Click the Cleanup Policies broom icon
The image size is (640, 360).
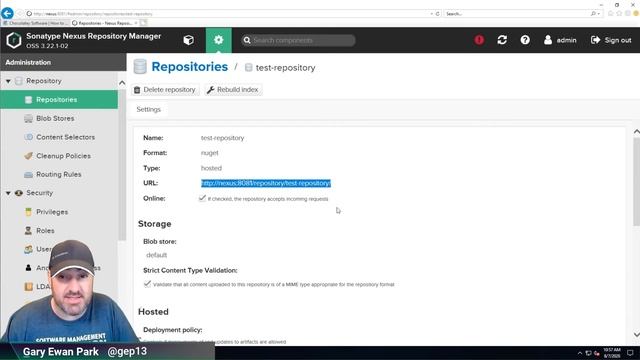coord(28,156)
